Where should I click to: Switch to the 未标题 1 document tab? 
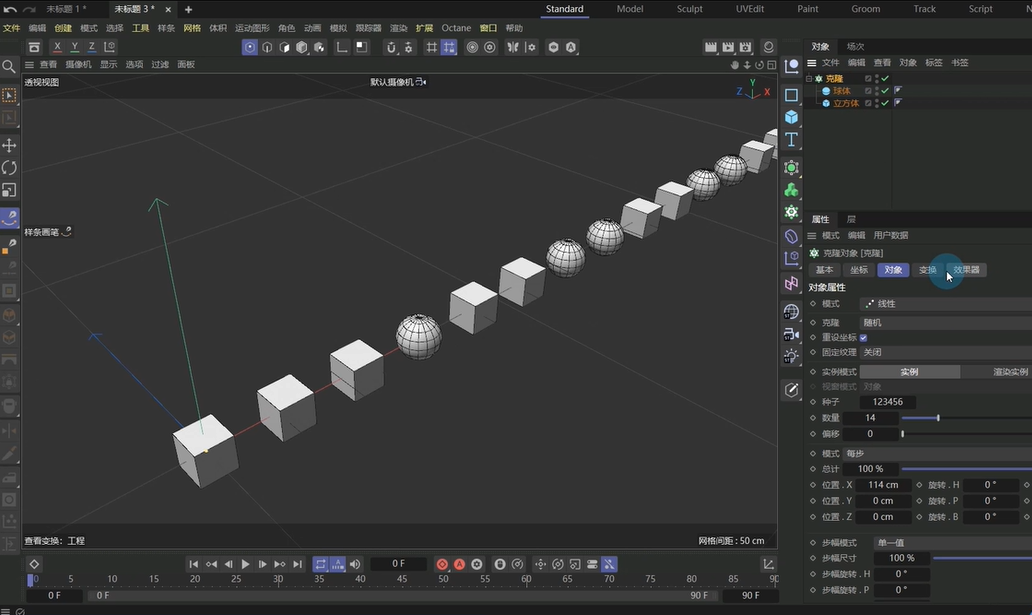pos(66,9)
